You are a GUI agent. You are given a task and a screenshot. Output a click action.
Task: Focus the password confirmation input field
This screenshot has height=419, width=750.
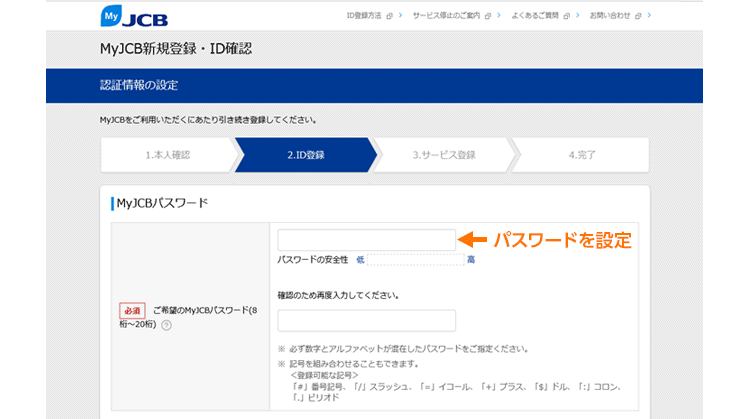click(366, 320)
